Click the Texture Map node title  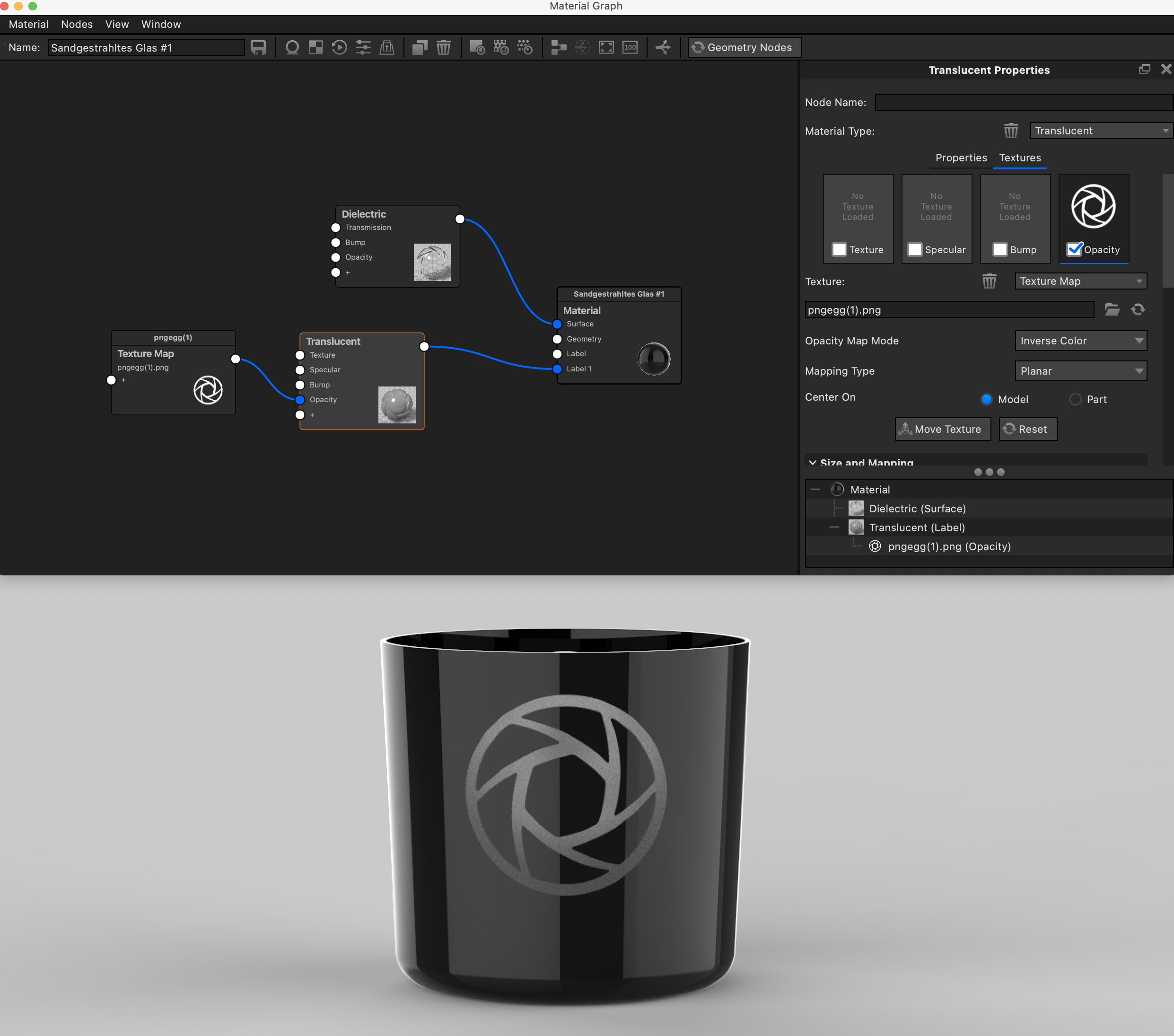click(145, 354)
